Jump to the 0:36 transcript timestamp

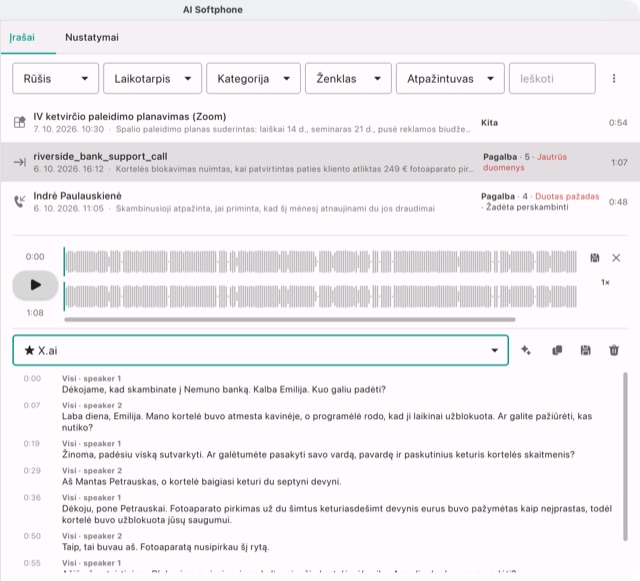pyautogui.click(x=32, y=497)
